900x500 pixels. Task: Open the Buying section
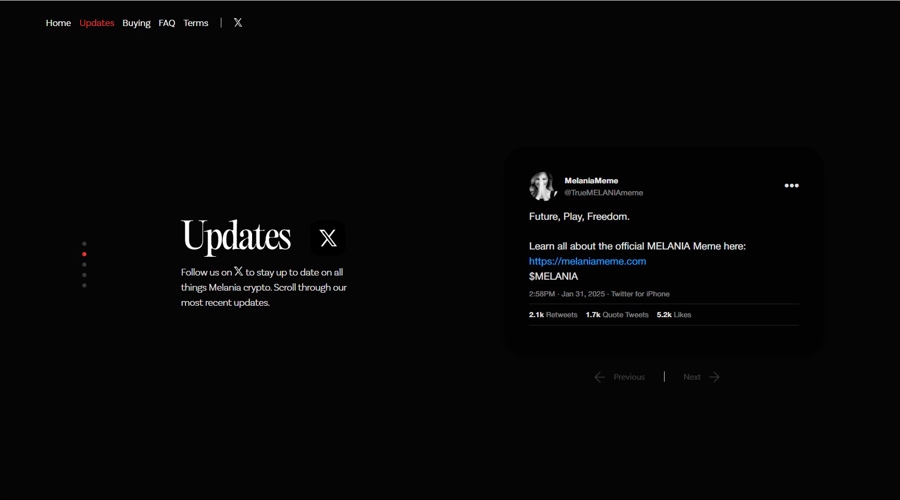pos(136,23)
